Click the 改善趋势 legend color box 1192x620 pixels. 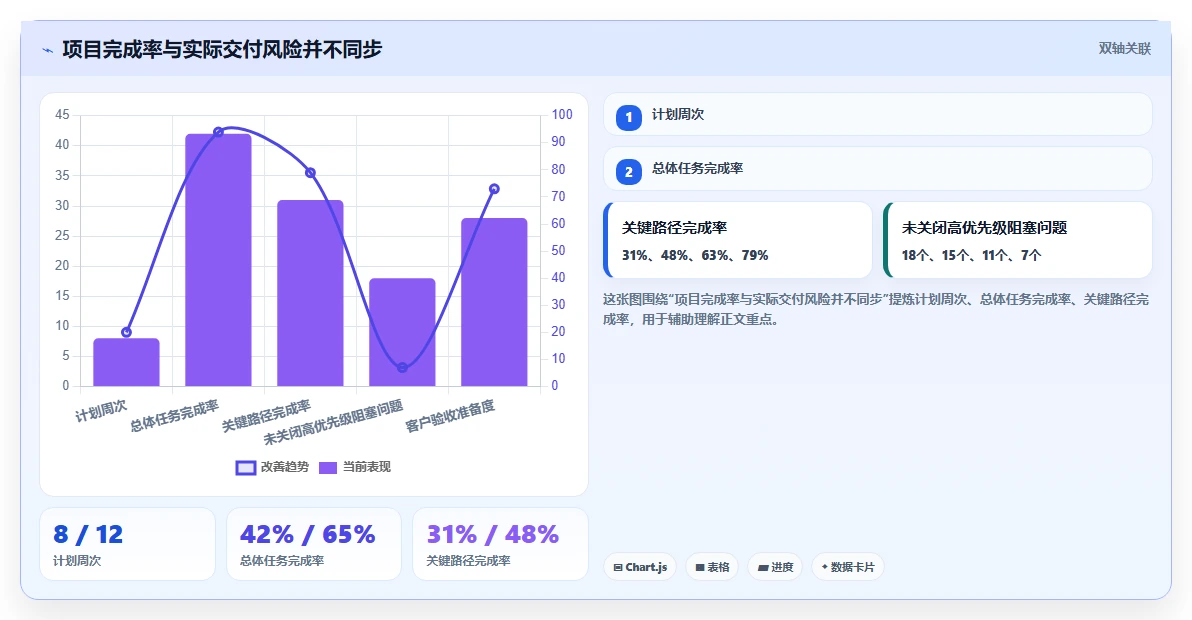pos(246,468)
